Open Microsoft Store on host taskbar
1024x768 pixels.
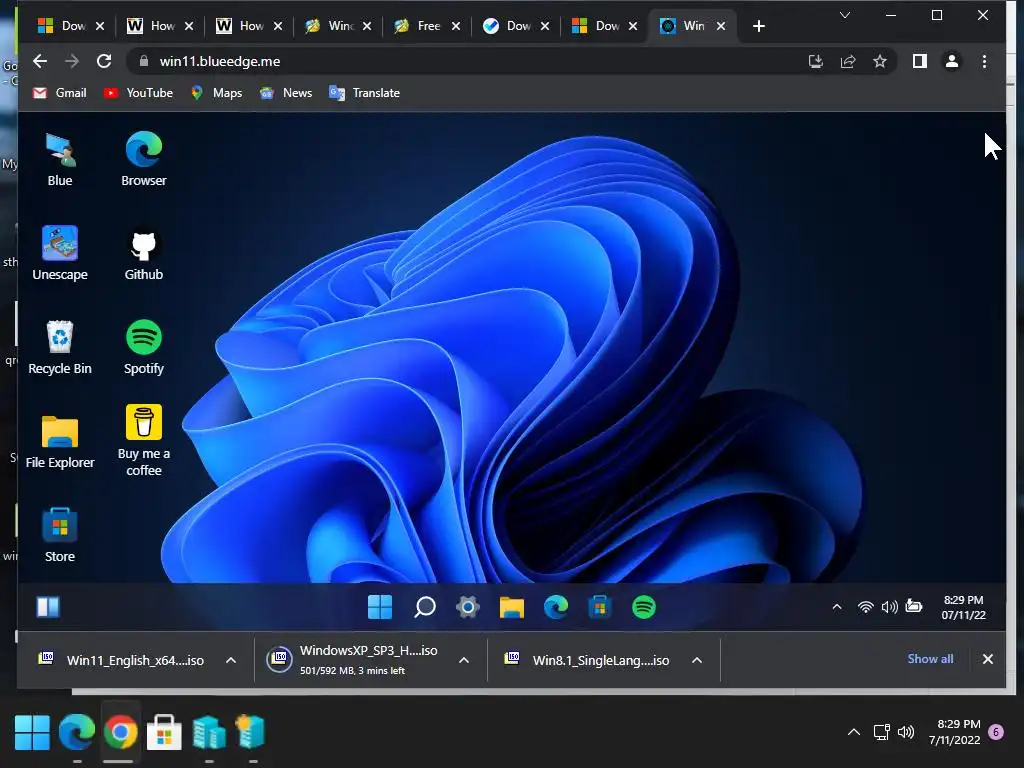164,732
